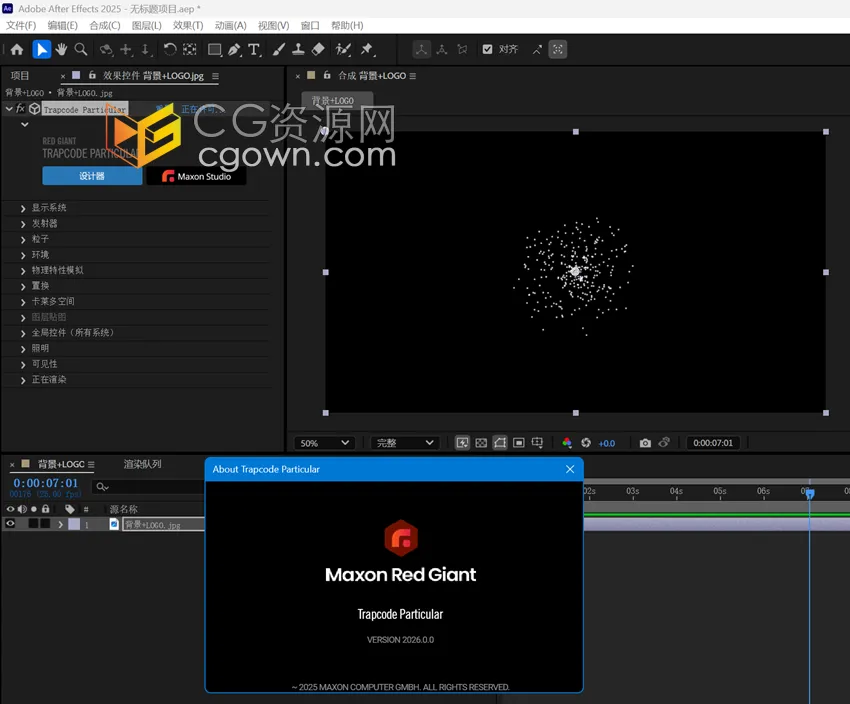Hide the 背景+LOGO.jpg layer visibility
850x704 pixels.
click(8, 524)
